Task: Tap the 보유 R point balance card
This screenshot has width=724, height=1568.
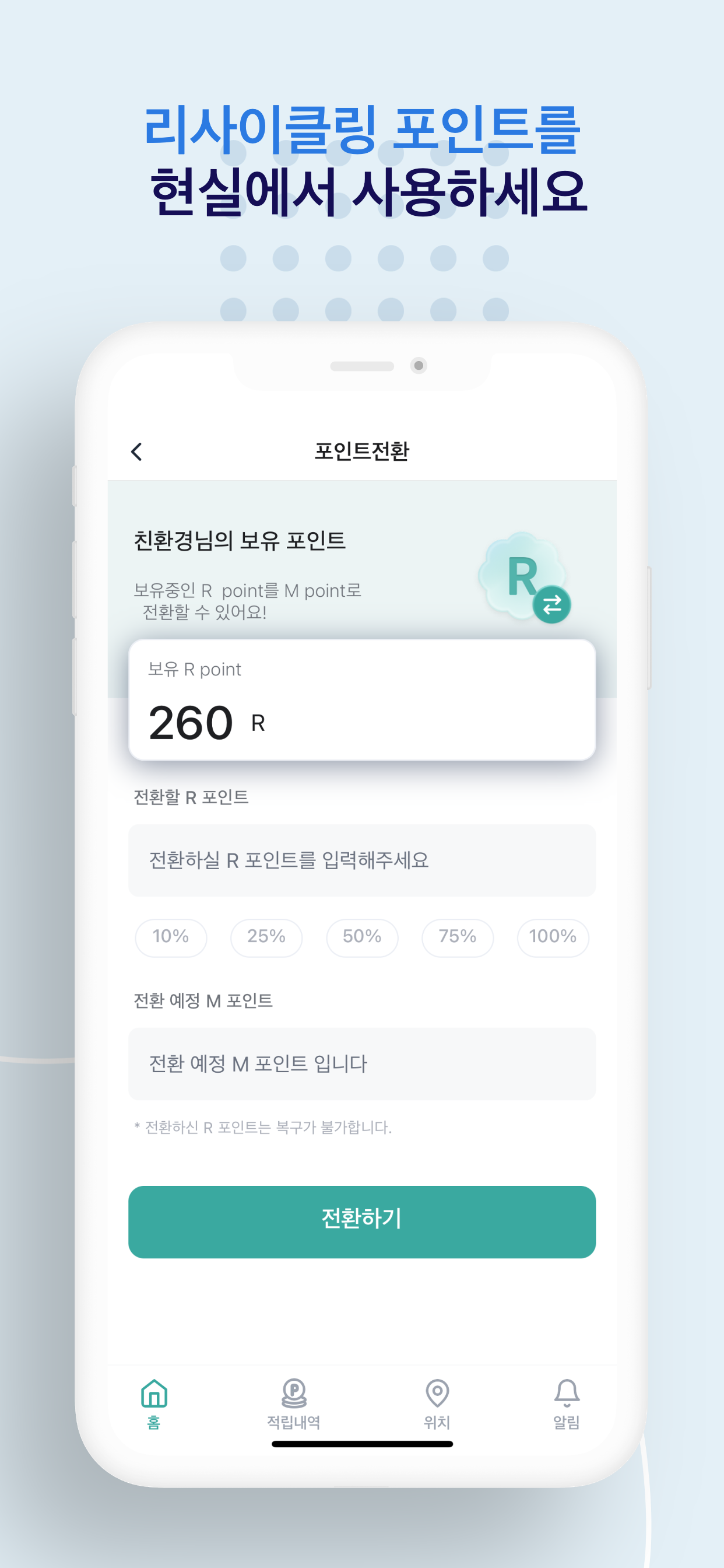Action: pyautogui.click(x=362, y=700)
